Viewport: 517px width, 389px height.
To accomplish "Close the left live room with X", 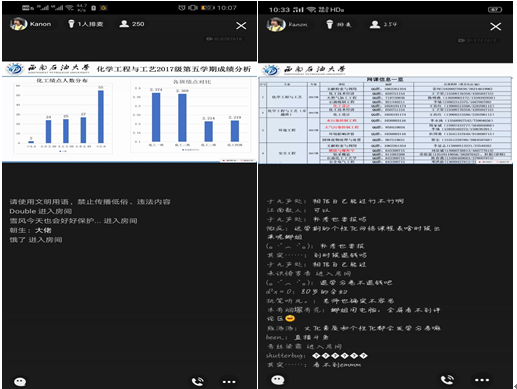I will point(241,26).
